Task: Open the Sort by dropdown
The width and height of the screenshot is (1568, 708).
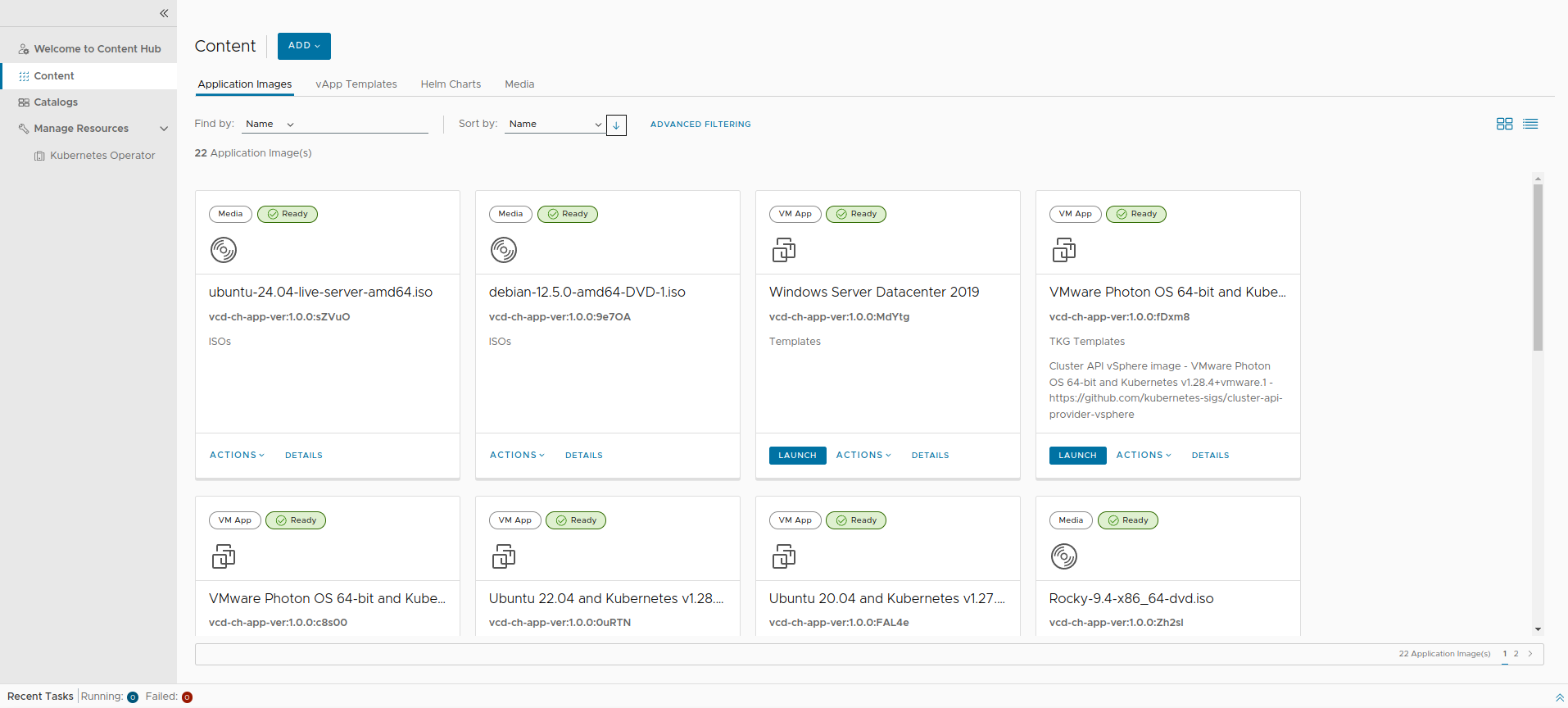Action: (x=555, y=125)
